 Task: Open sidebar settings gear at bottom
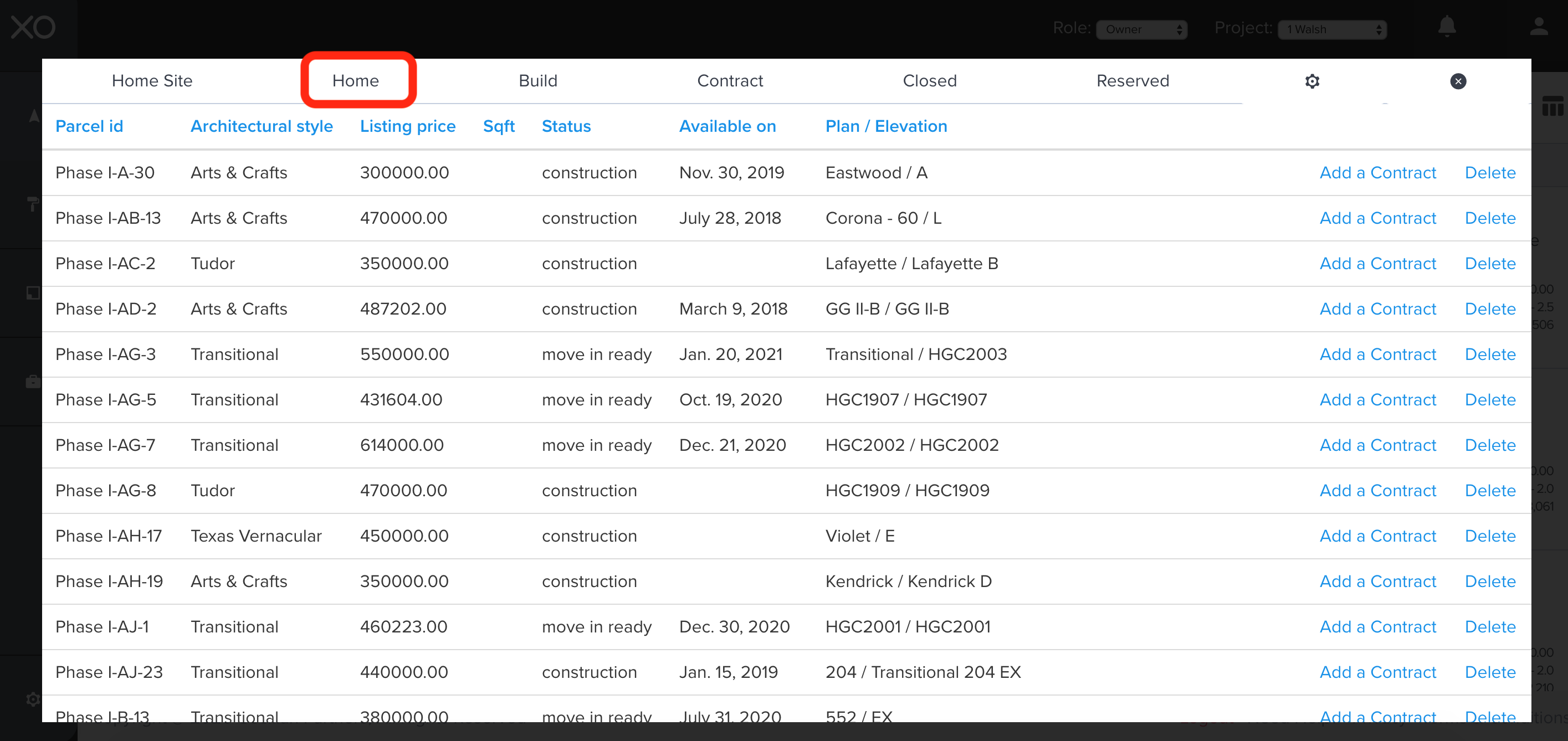pyautogui.click(x=33, y=699)
